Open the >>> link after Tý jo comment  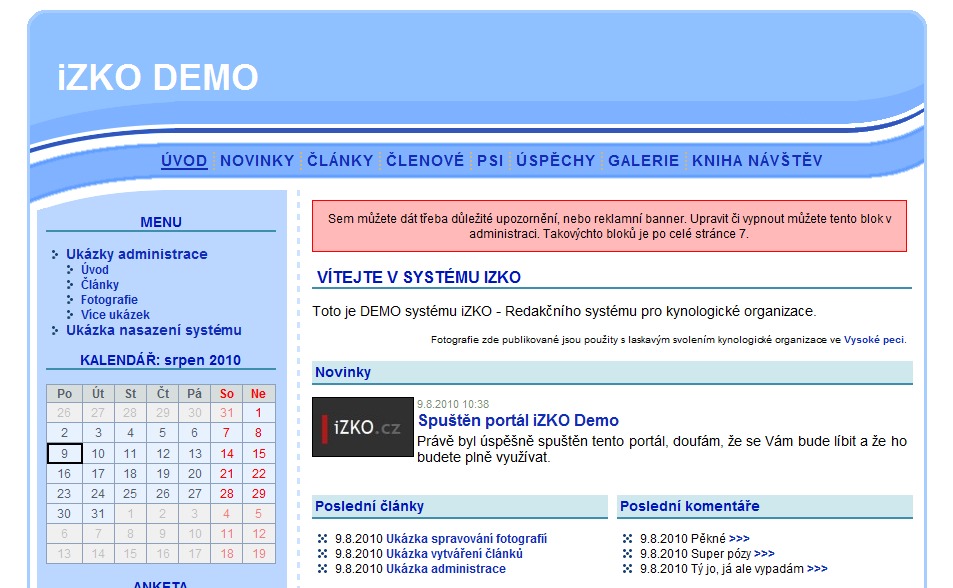point(817,569)
